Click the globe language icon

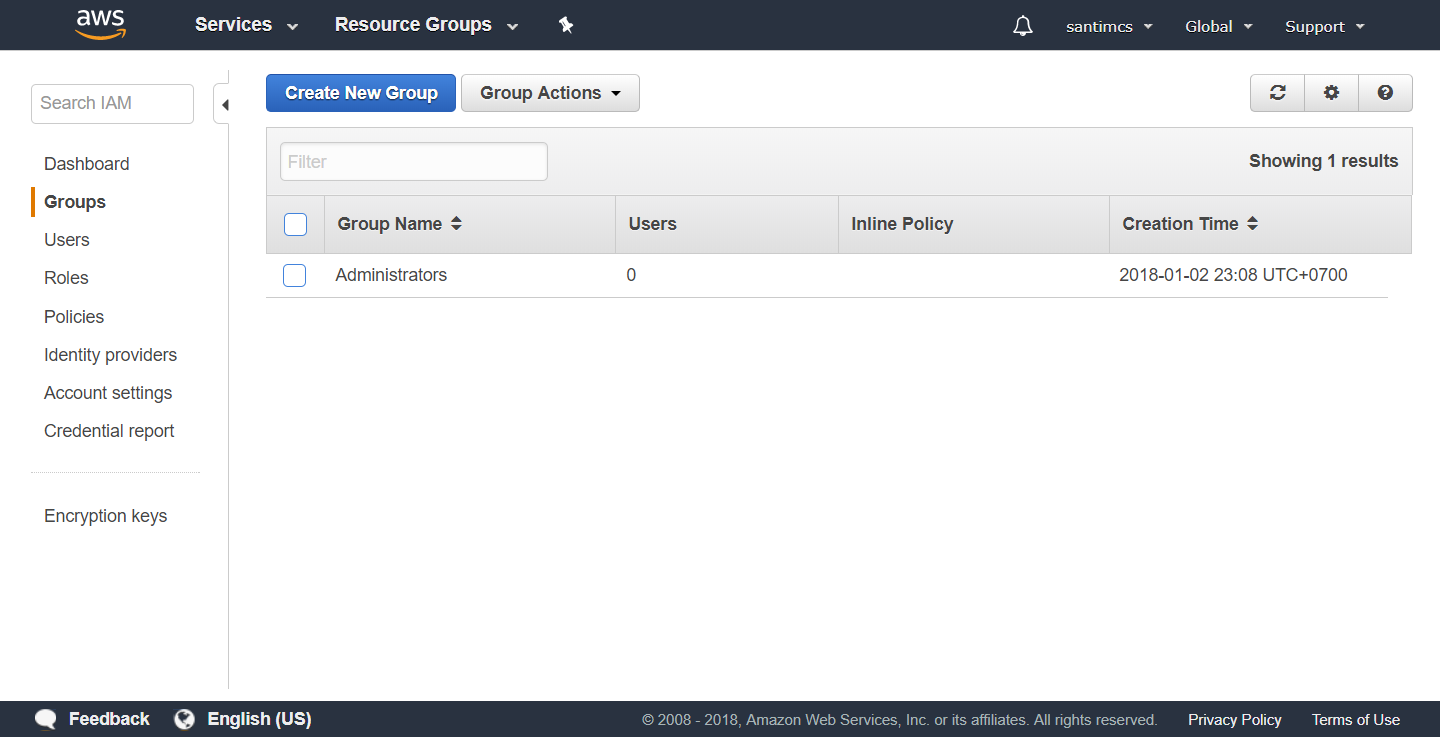click(x=184, y=719)
